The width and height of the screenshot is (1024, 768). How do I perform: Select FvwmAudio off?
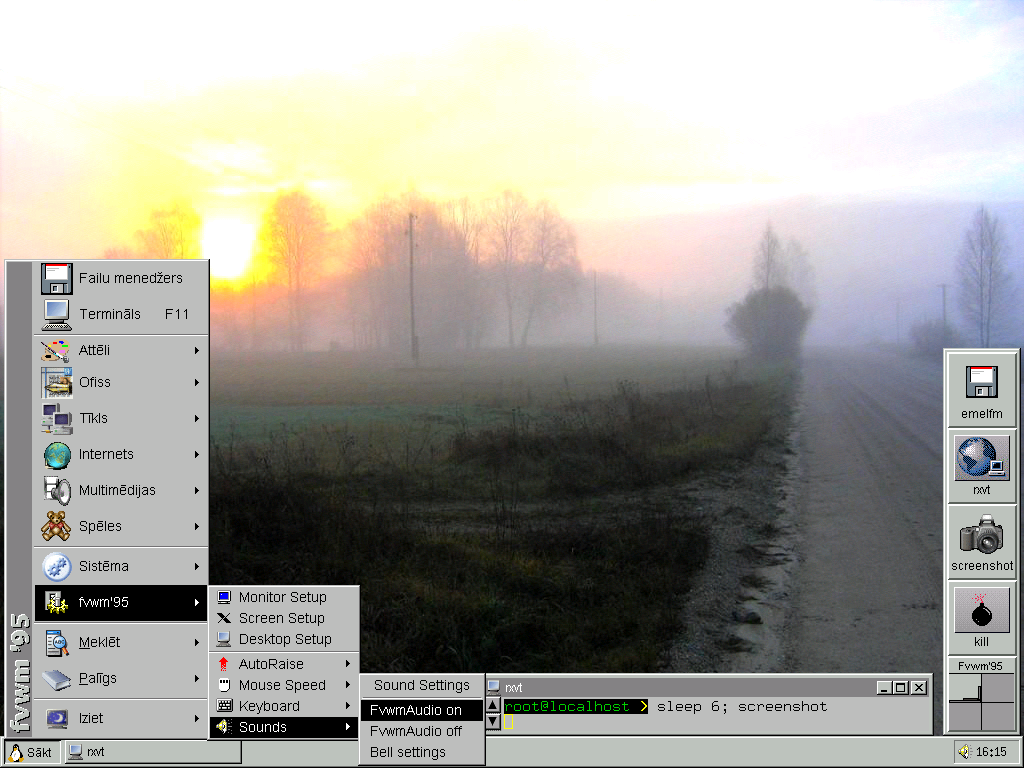(x=422, y=731)
